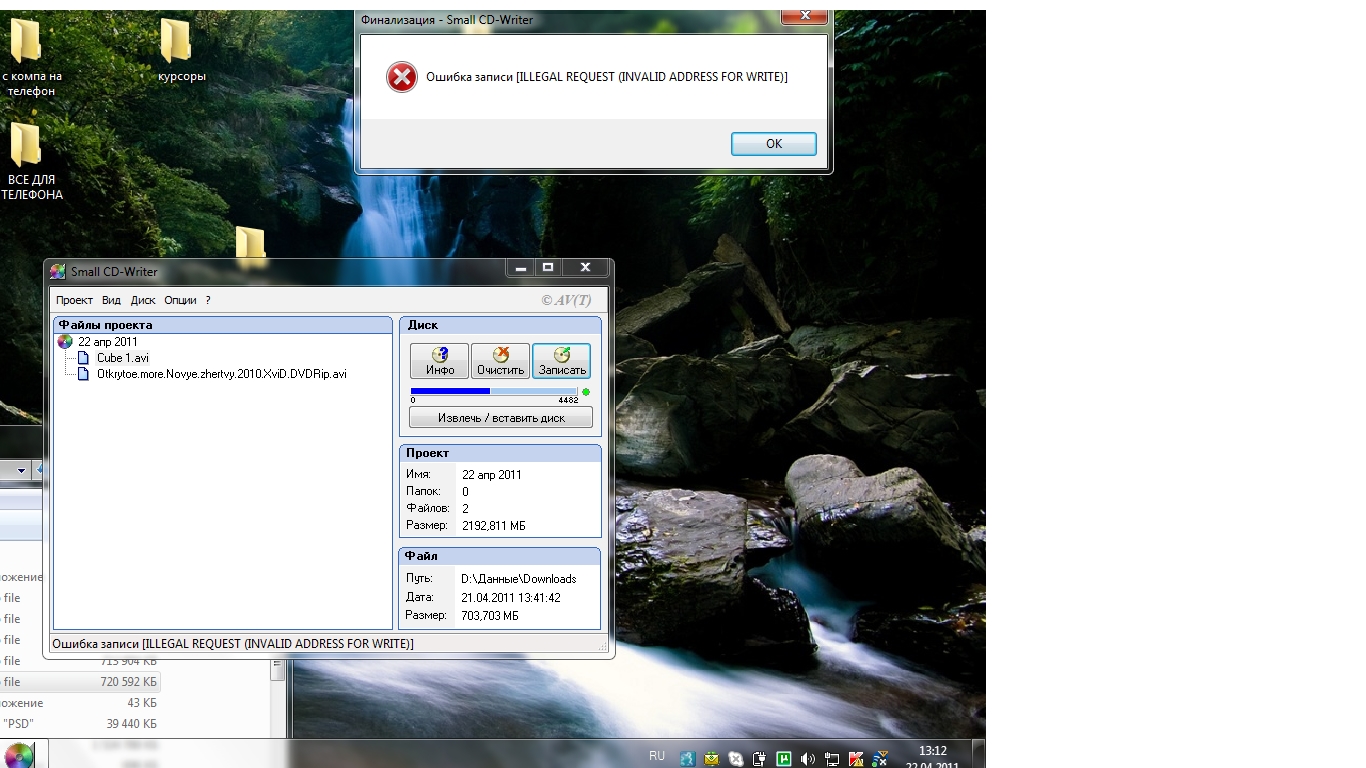Click Извлечь / вставить диск button
1366x768 pixels.
point(501,417)
